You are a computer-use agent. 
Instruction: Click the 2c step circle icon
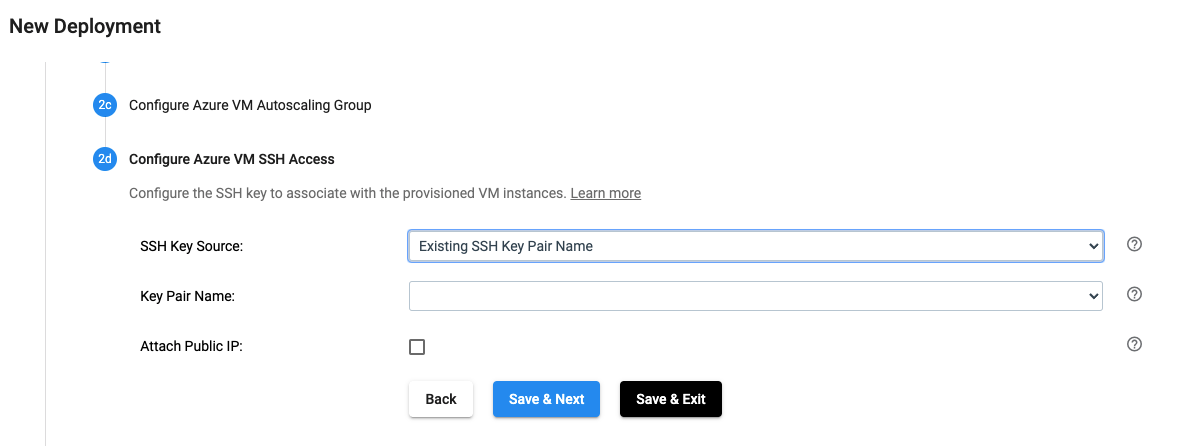[x=105, y=105]
